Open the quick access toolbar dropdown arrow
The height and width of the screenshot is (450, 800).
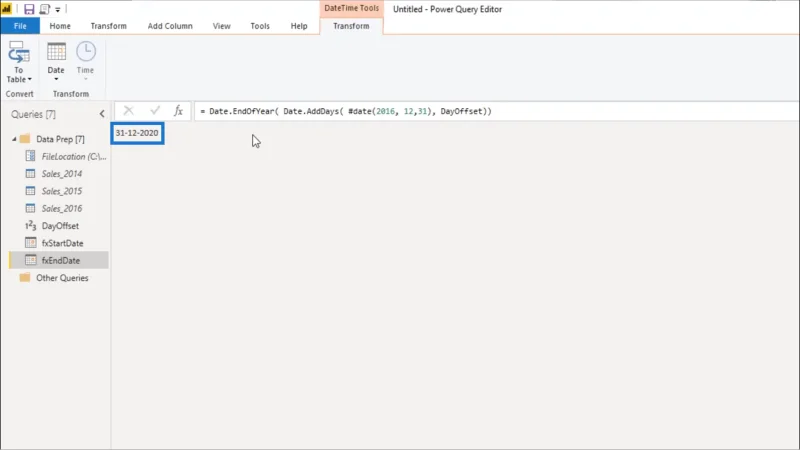pos(58,10)
